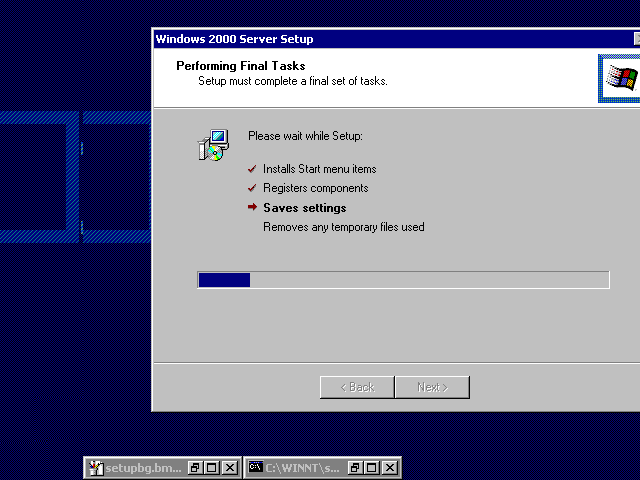Viewport: 640px width, 480px height.
Task: Maximize the minimized setupbg.bmp window
Action: (213, 467)
